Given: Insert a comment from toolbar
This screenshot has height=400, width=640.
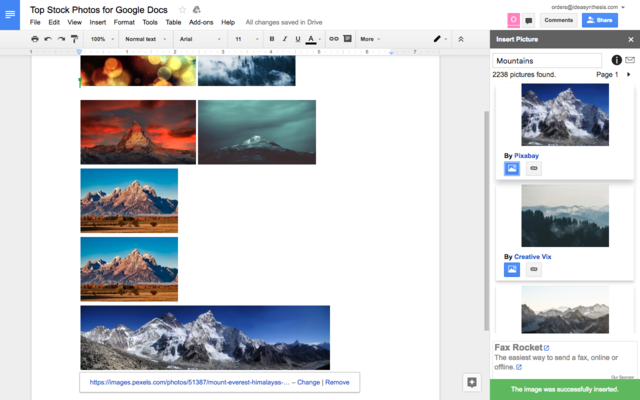Looking at the screenshot, I should pyautogui.click(x=347, y=39).
